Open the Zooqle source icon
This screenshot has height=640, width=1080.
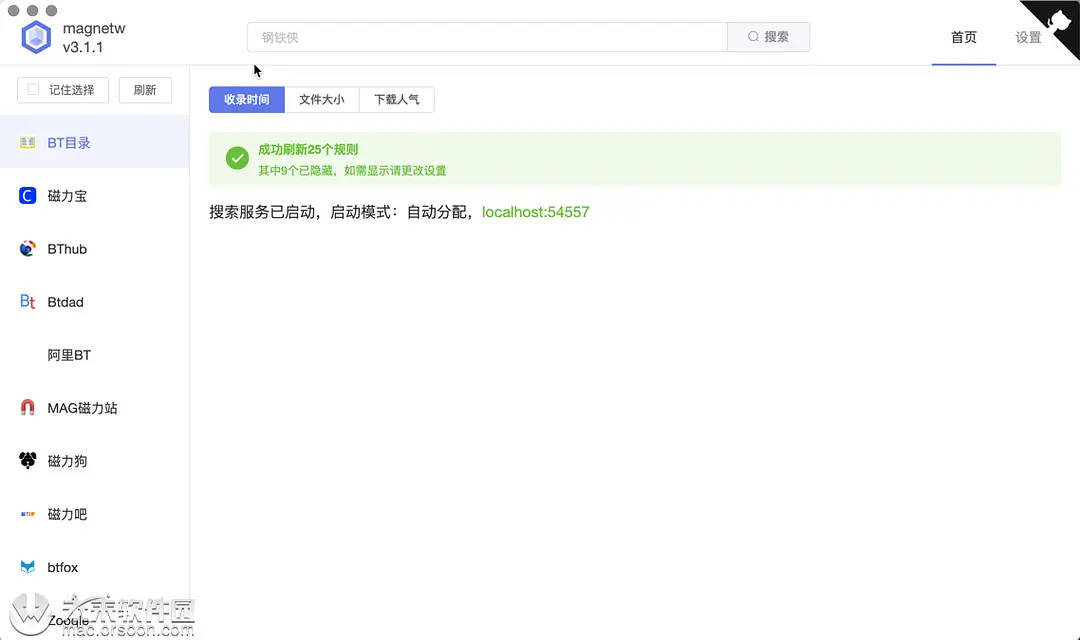pyautogui.click(x=28, y=620)
